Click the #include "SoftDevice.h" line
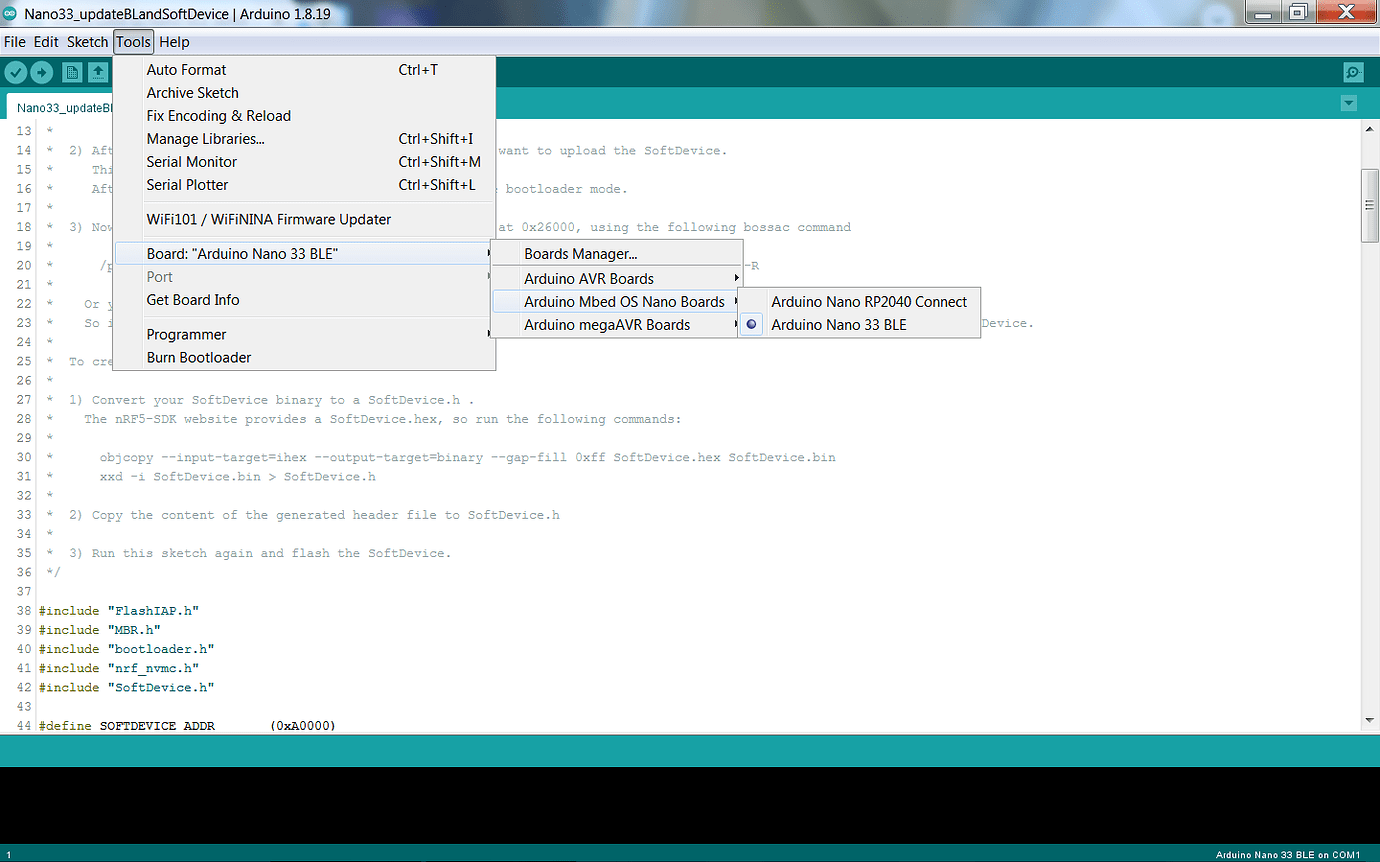 127,687
